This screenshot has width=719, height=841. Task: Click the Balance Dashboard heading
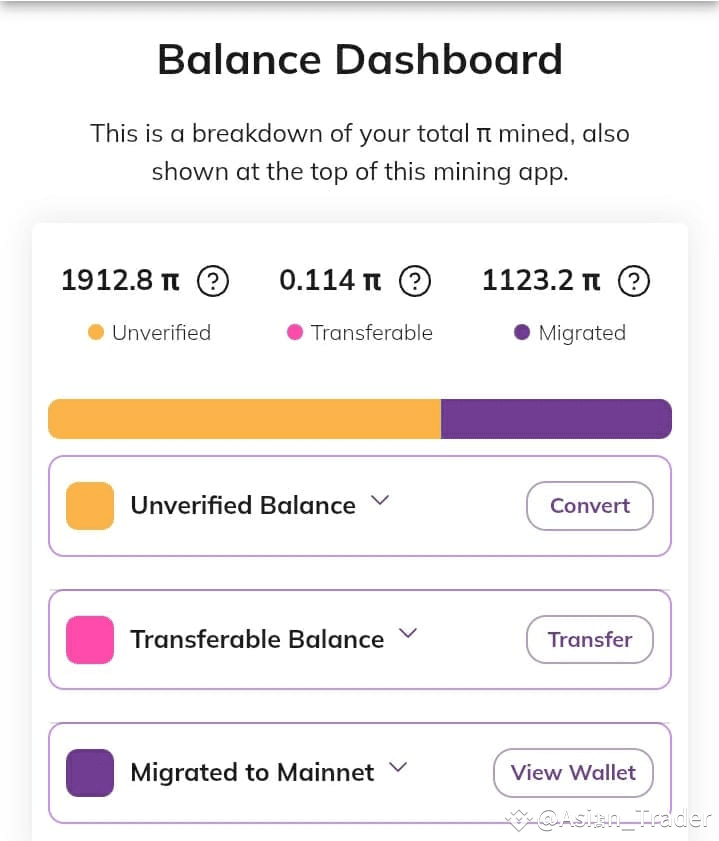[x=360, y=60]
